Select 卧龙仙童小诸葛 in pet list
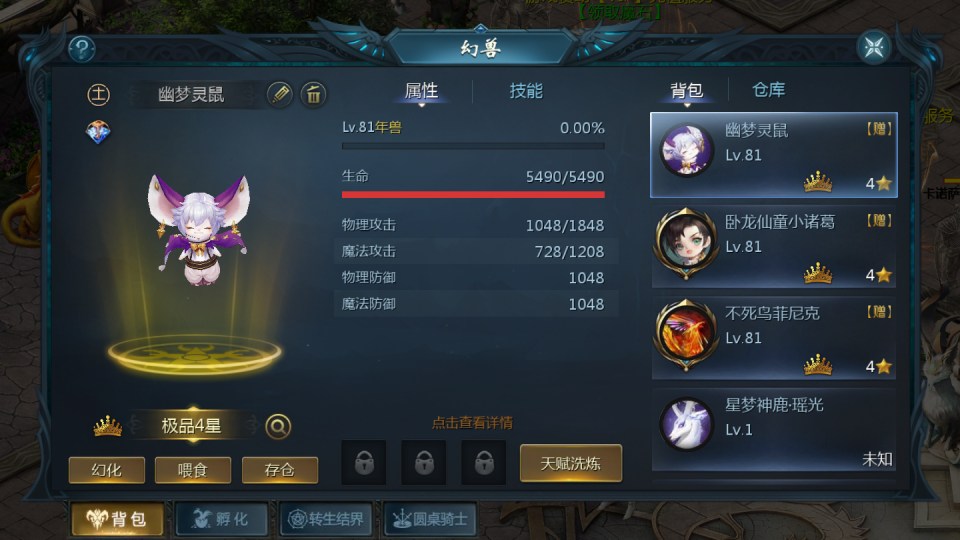960x540 pixels. pos(774,247)
